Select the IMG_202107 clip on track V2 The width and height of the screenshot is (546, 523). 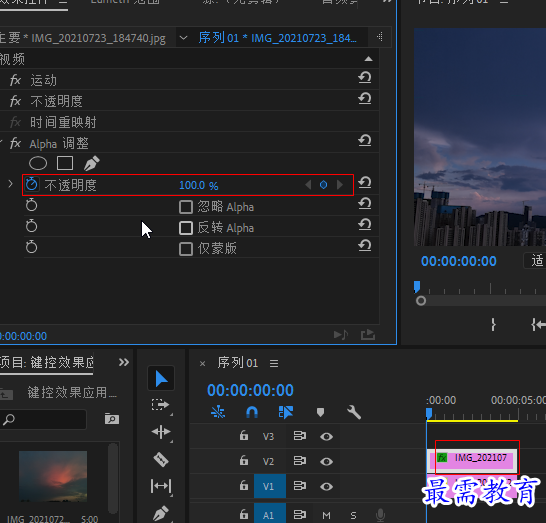[x=472, y=461]
